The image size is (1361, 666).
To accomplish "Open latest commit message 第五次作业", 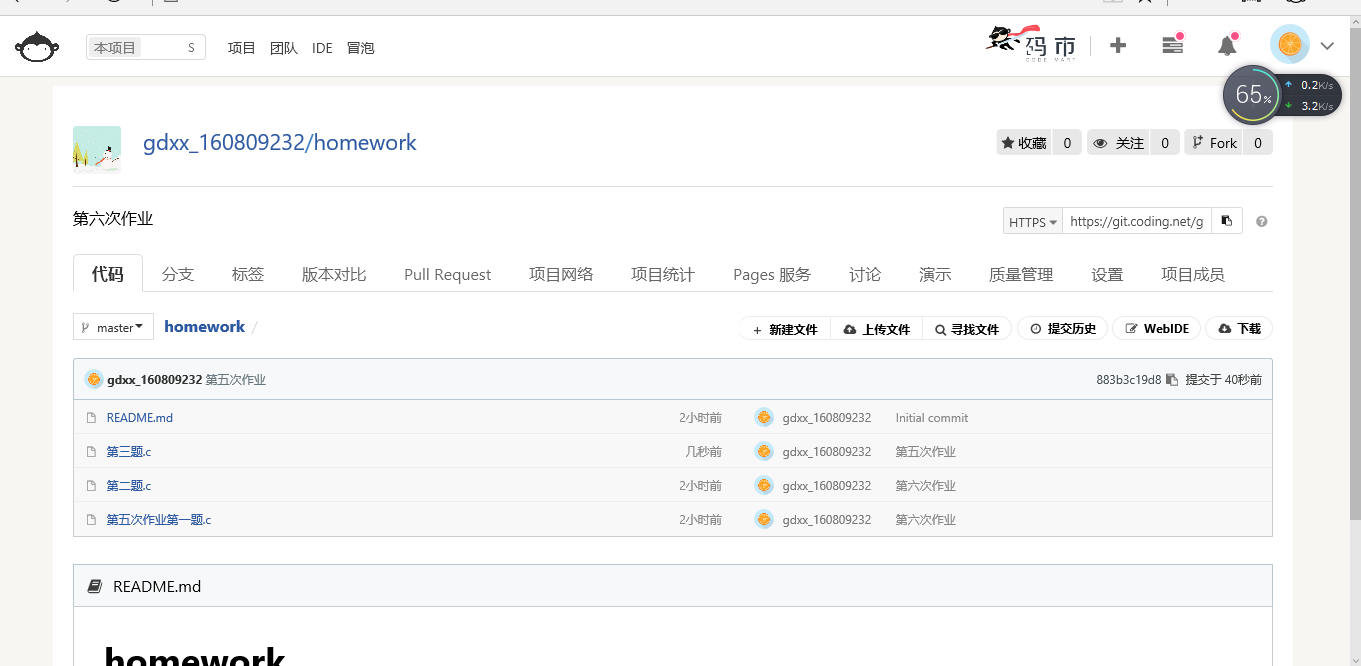I will click(x=236, y=380).
